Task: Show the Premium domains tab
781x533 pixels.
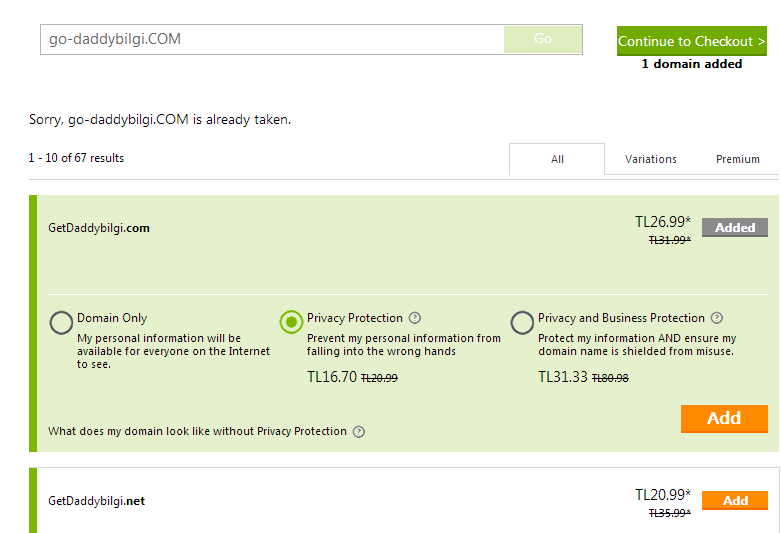Action: (738, 159)
